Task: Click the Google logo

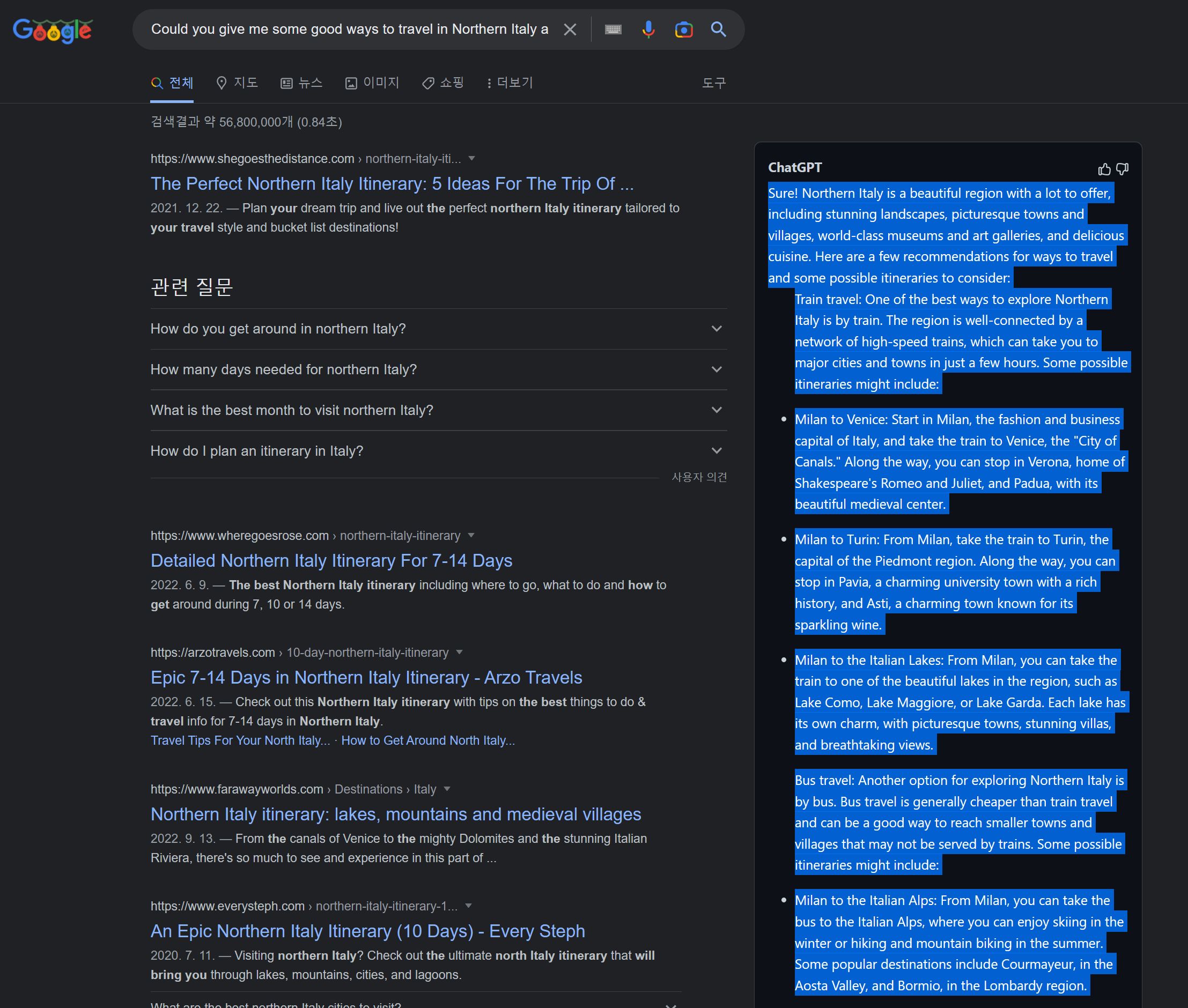Action: coord(52,30)
